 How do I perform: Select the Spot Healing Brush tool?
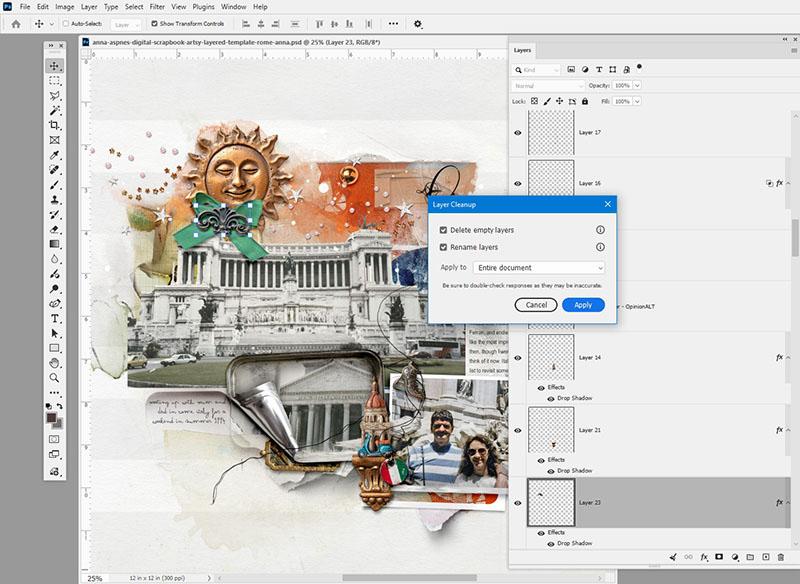click(54, 169)
